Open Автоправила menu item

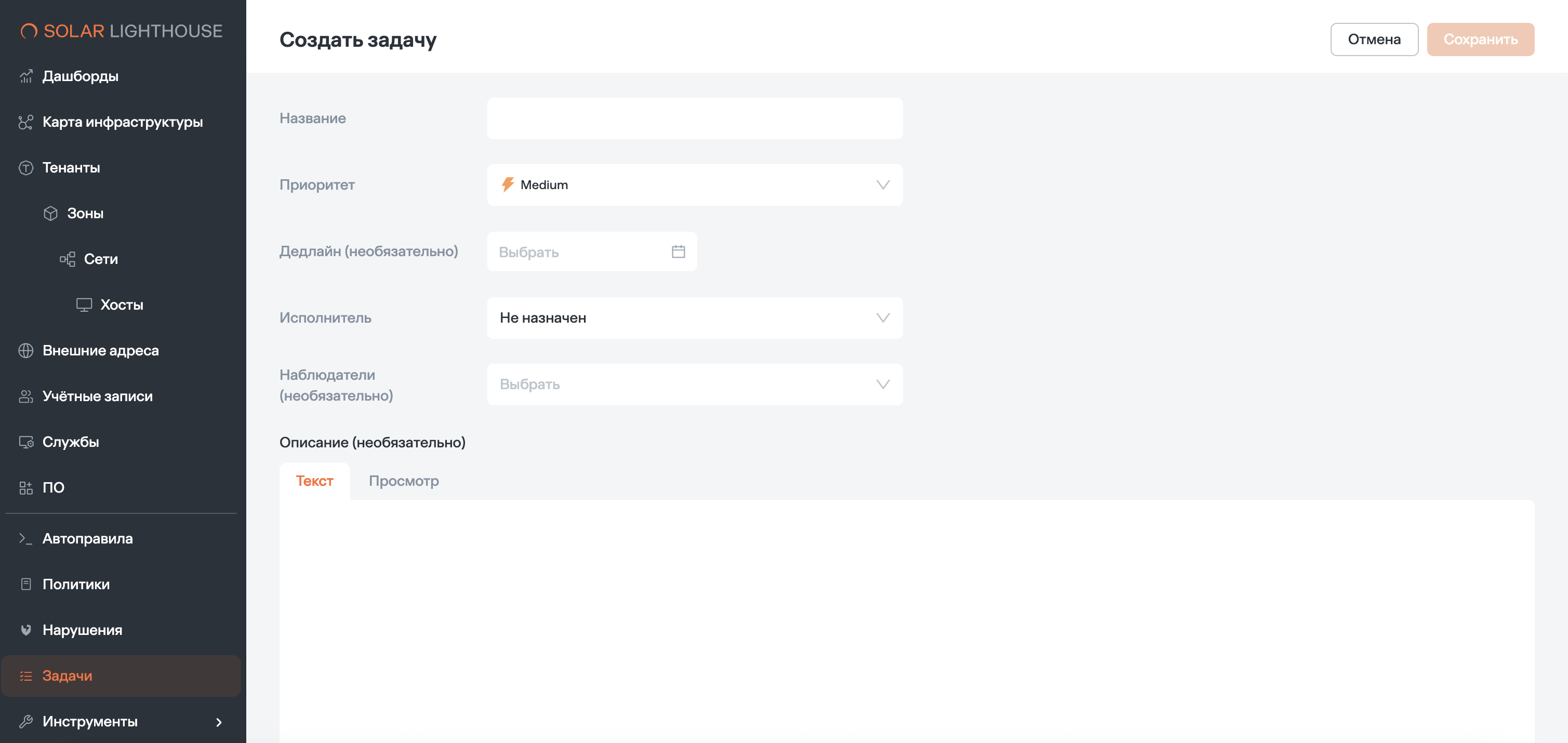pyautogui.click(x=121, y=538)
